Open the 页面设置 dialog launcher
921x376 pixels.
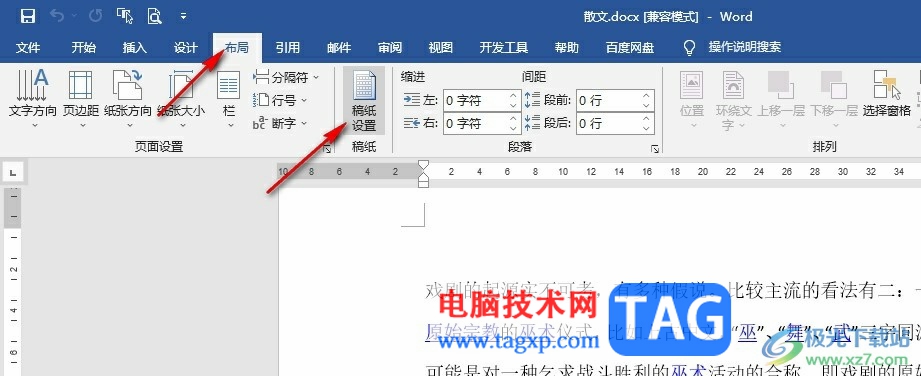(x=327, y=149)
